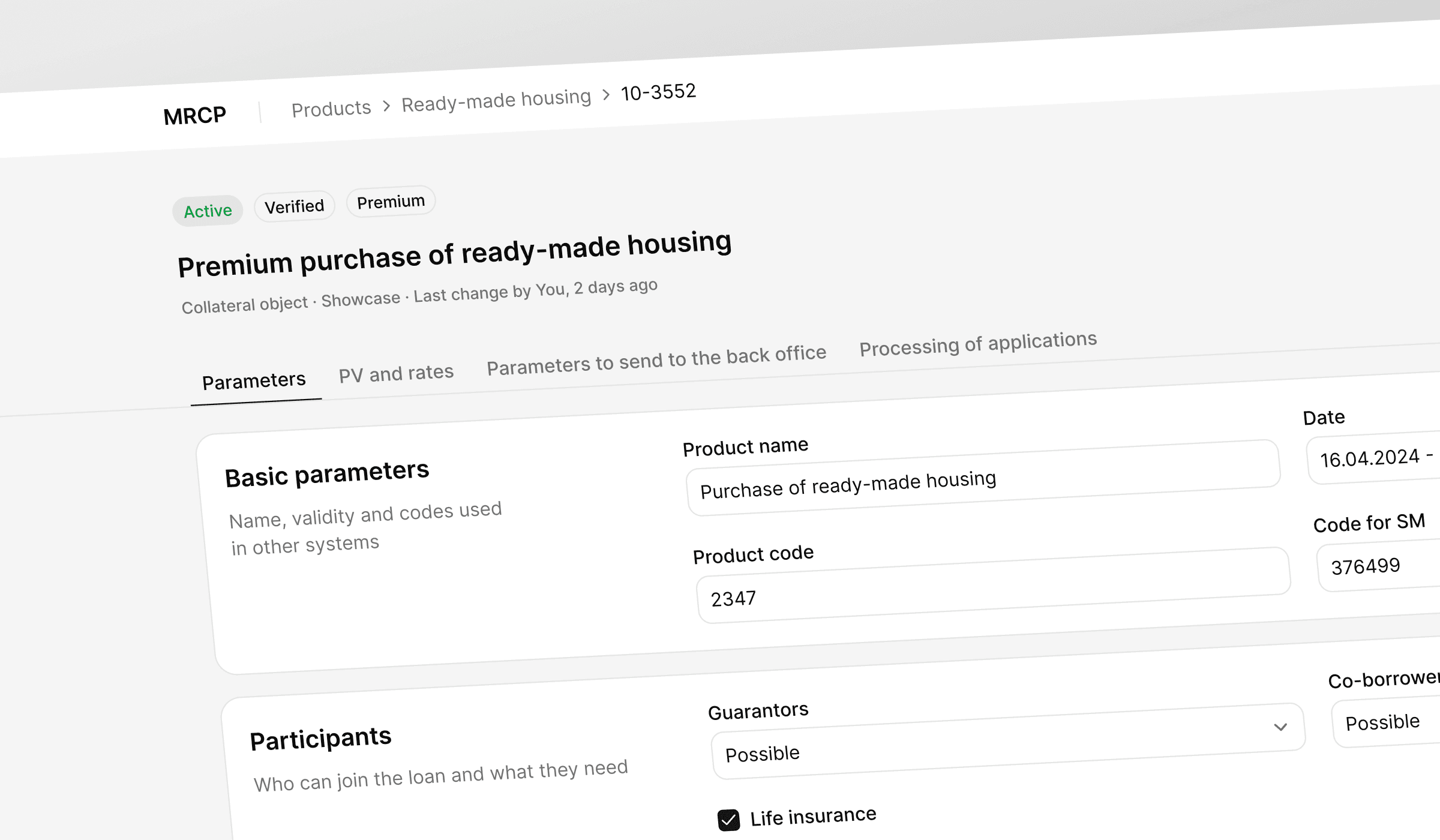Click the Code for SM field
Viewport: 1440px width, 840px height.
pos(1379,565)
